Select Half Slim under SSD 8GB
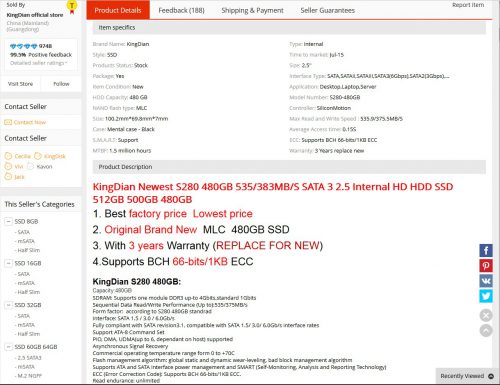The width and height of the screenshot is (500, 385). click(x=28, y=250)
